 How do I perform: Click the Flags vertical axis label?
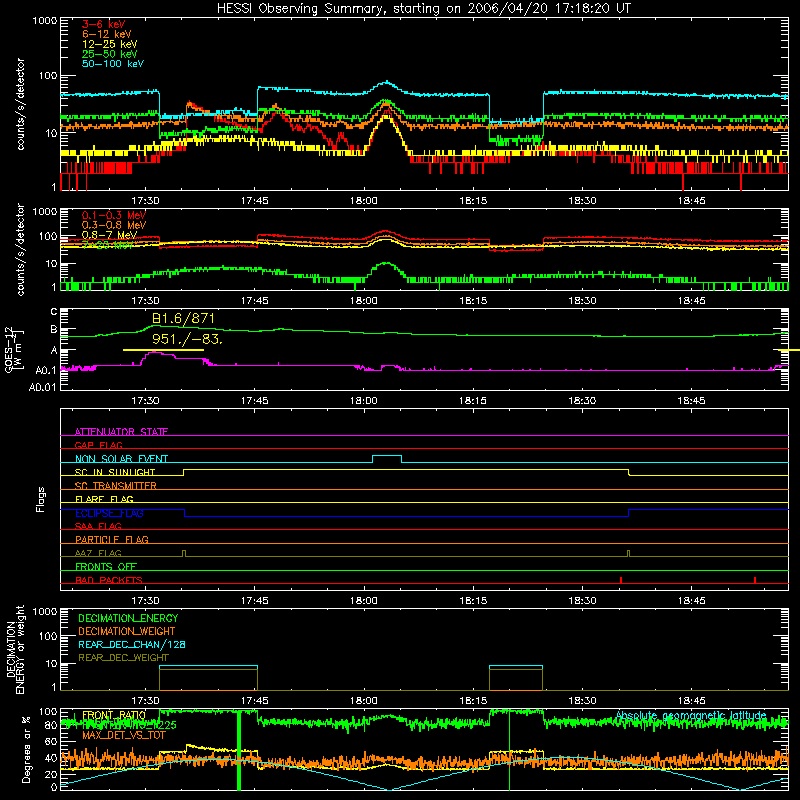tap(41, 499)
